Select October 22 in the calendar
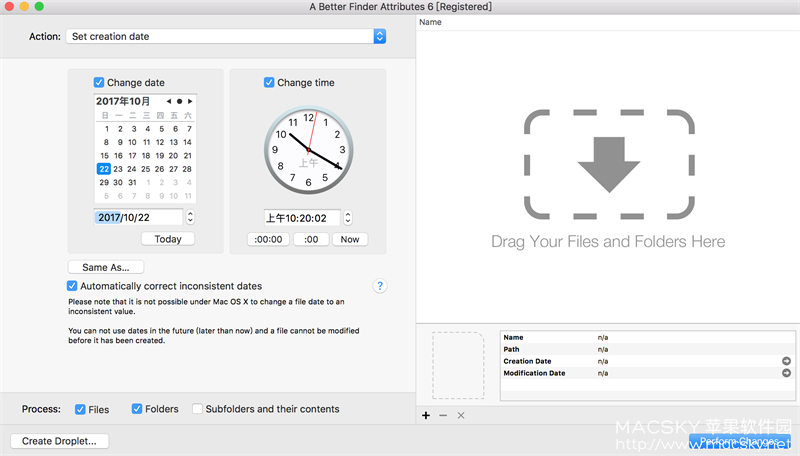This screenshot has height=456, width=800. 104,169
